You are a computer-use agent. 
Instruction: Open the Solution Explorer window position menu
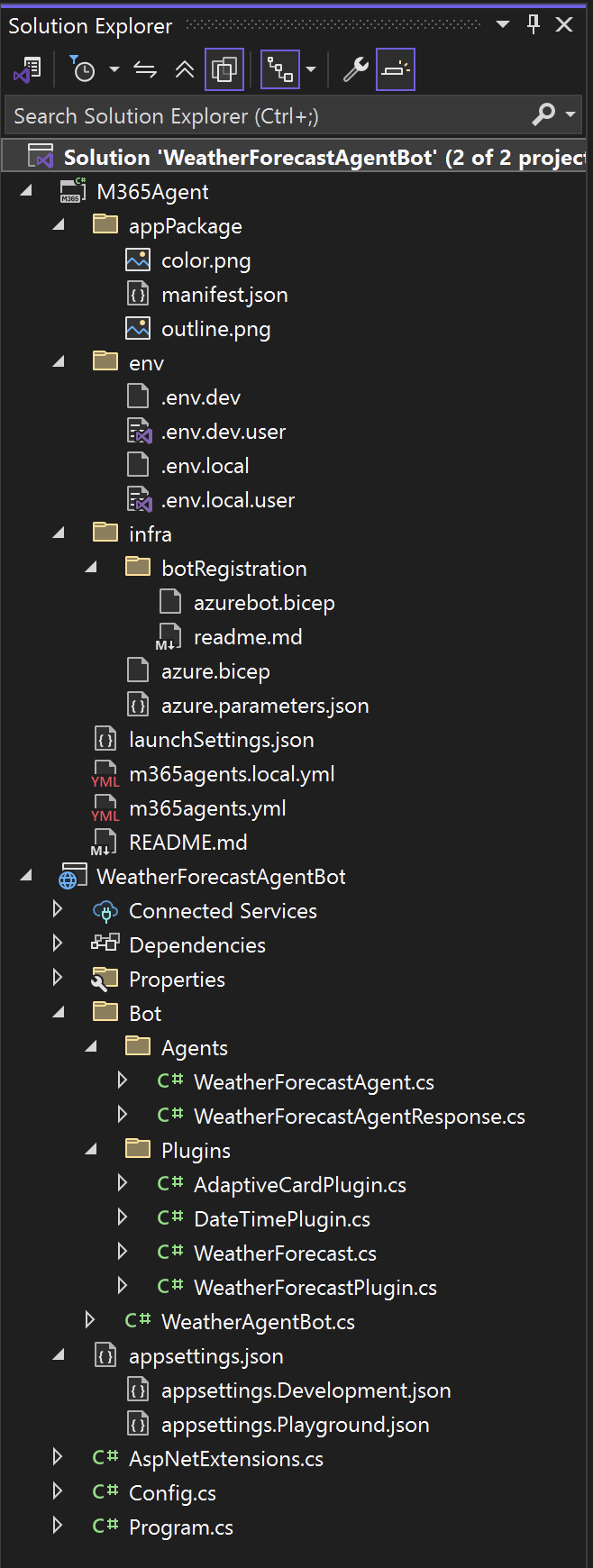(502, 24)
